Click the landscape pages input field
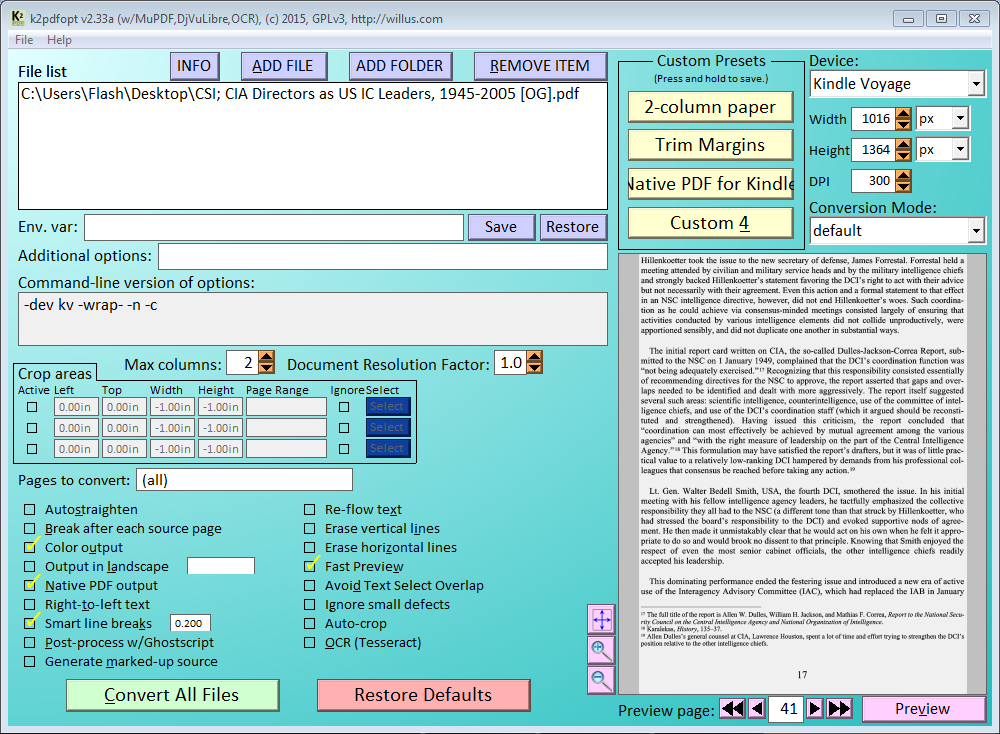 (x=221, y=566)
